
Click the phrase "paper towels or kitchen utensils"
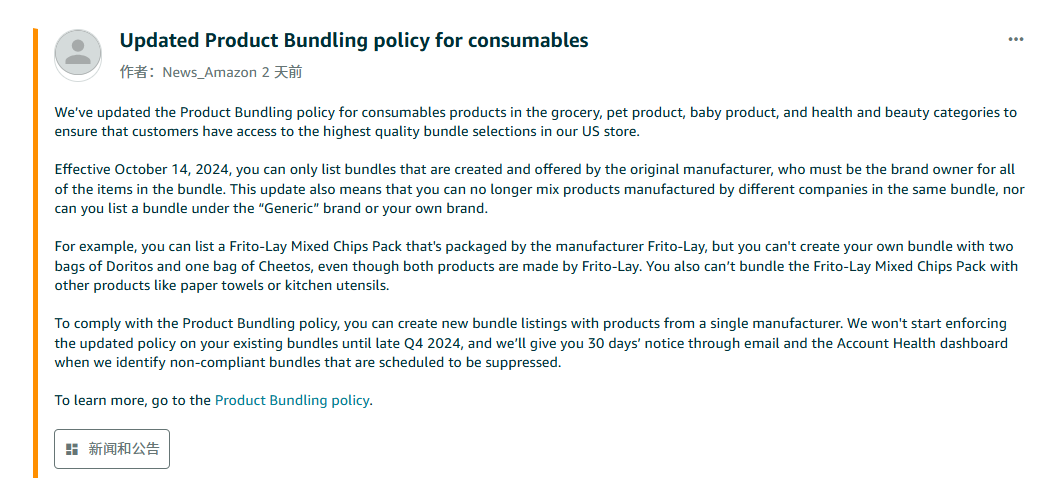290,285
